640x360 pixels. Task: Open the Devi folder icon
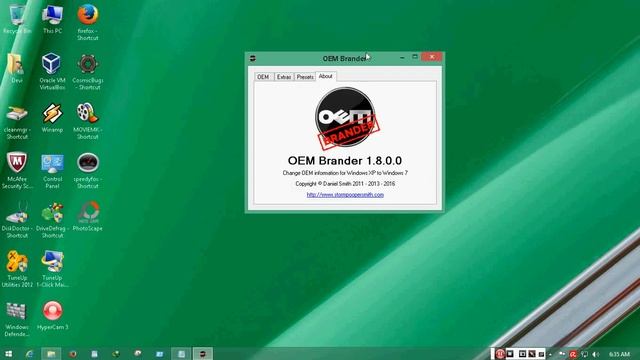(x=17, y=68)
